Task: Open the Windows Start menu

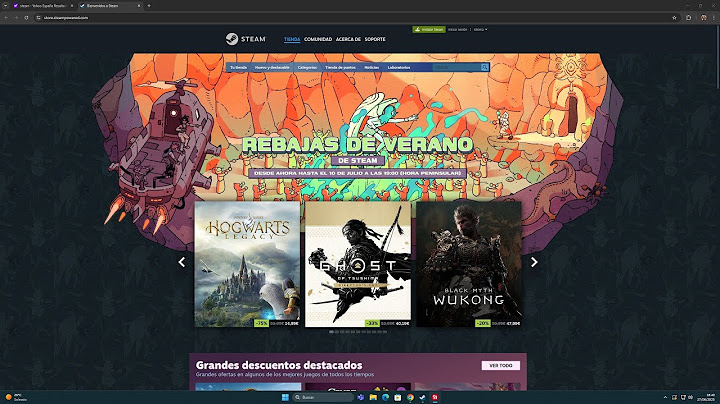Action: pyautogui.click(x=285, y=397)
